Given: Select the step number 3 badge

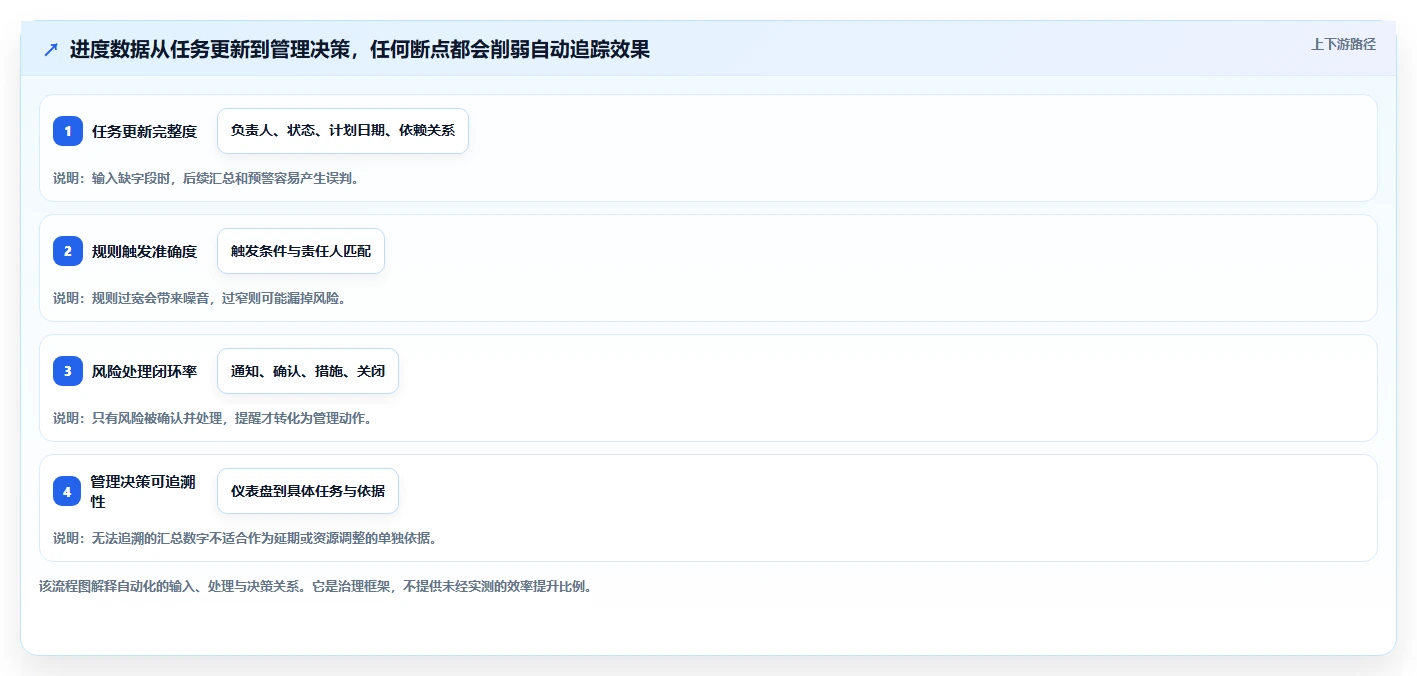Looking at the screenshot, I should point(68,371).
